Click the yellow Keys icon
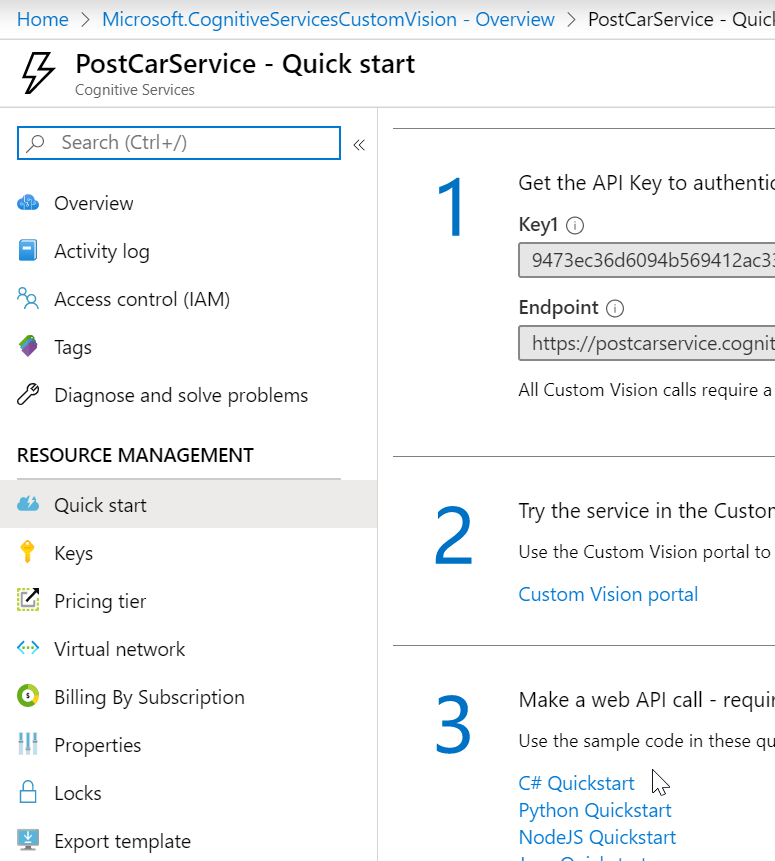The height and width of the screenshot is (861, 775). click(x=27, y=552)
